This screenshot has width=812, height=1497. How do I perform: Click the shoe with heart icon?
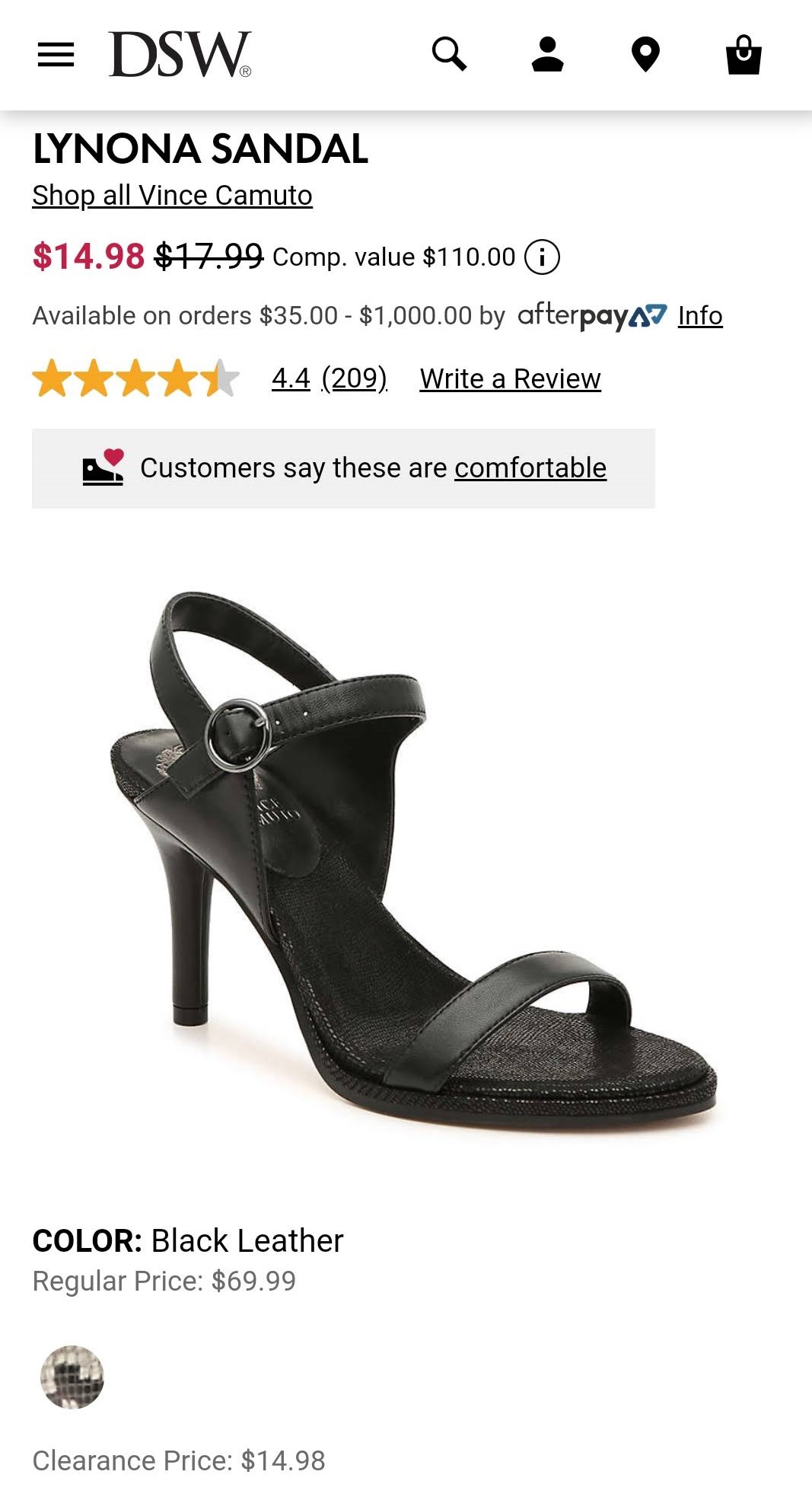pos(103,468)
